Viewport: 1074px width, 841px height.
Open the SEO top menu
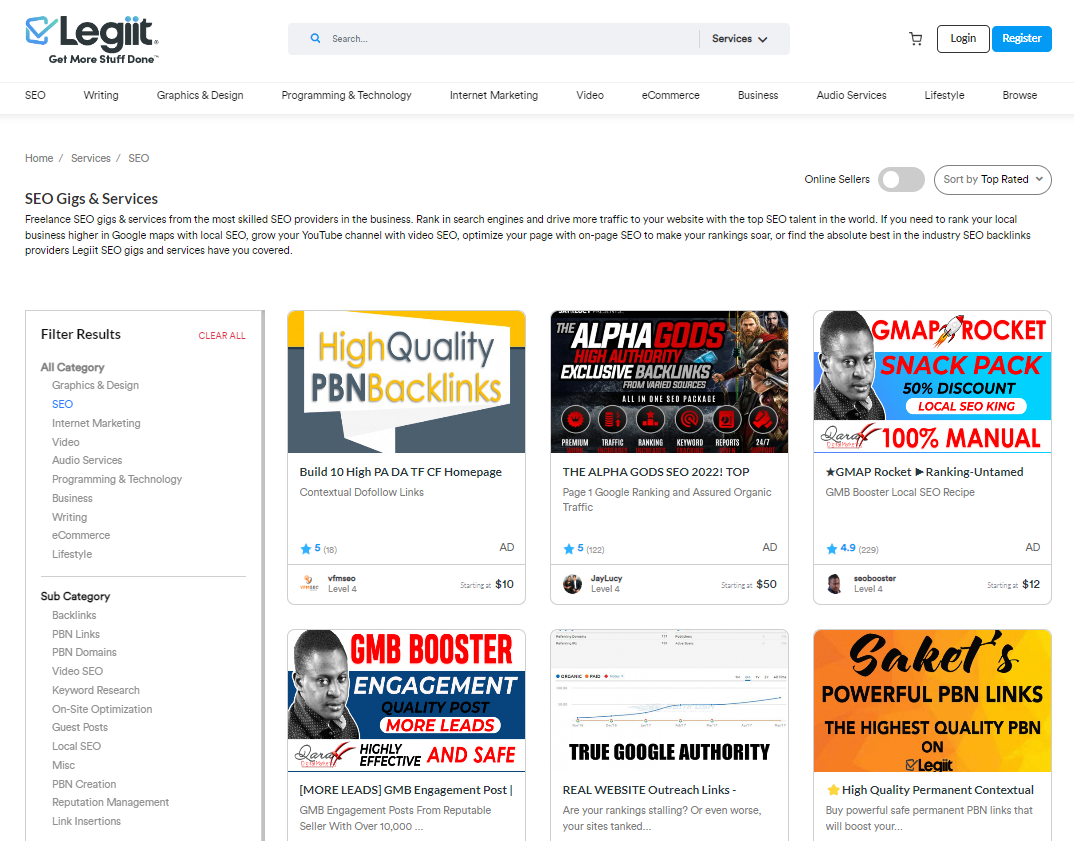click(x=35, y=95)
